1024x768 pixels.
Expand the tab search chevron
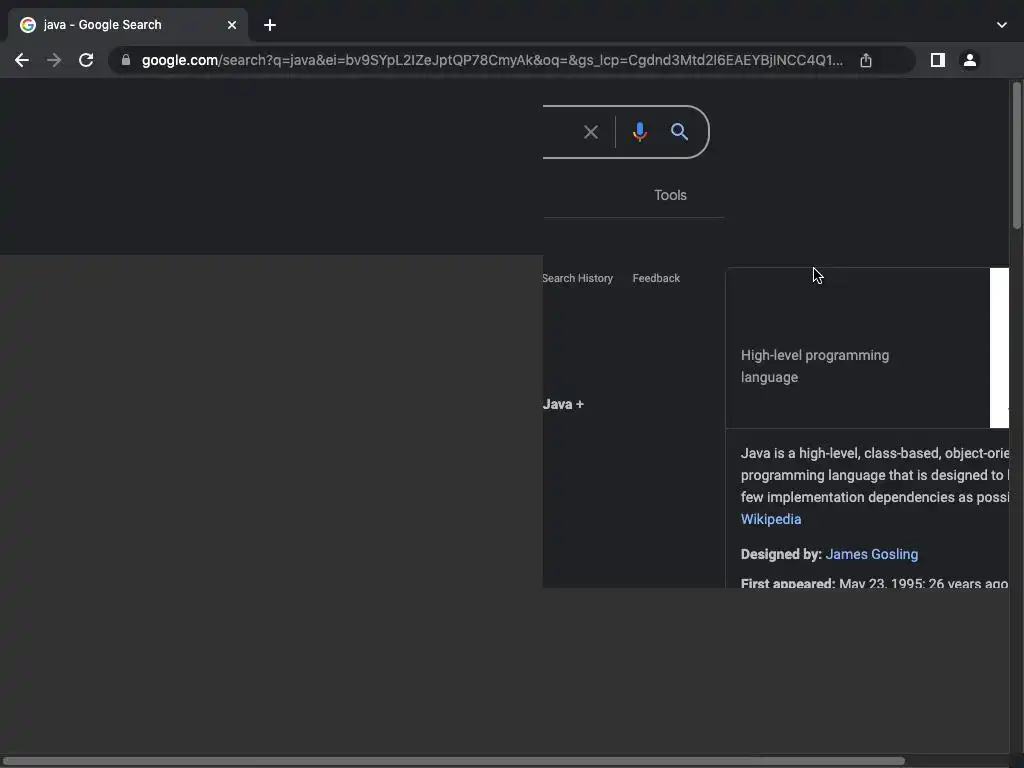(x=1002, y=25)
